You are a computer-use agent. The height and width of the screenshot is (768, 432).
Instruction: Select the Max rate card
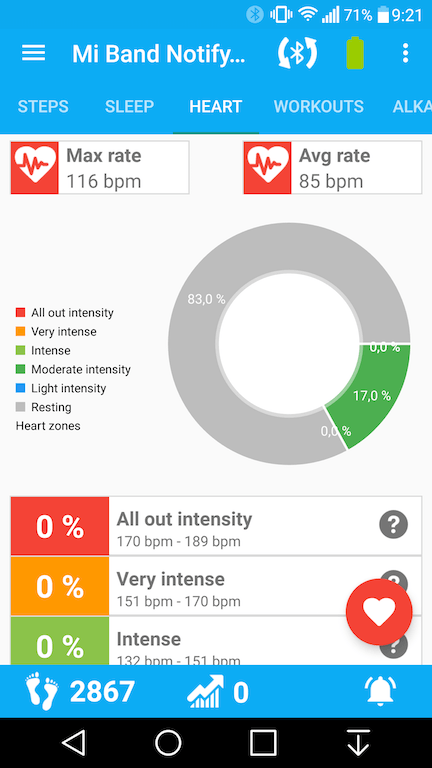pyautogui.click(x=100, y=168)
